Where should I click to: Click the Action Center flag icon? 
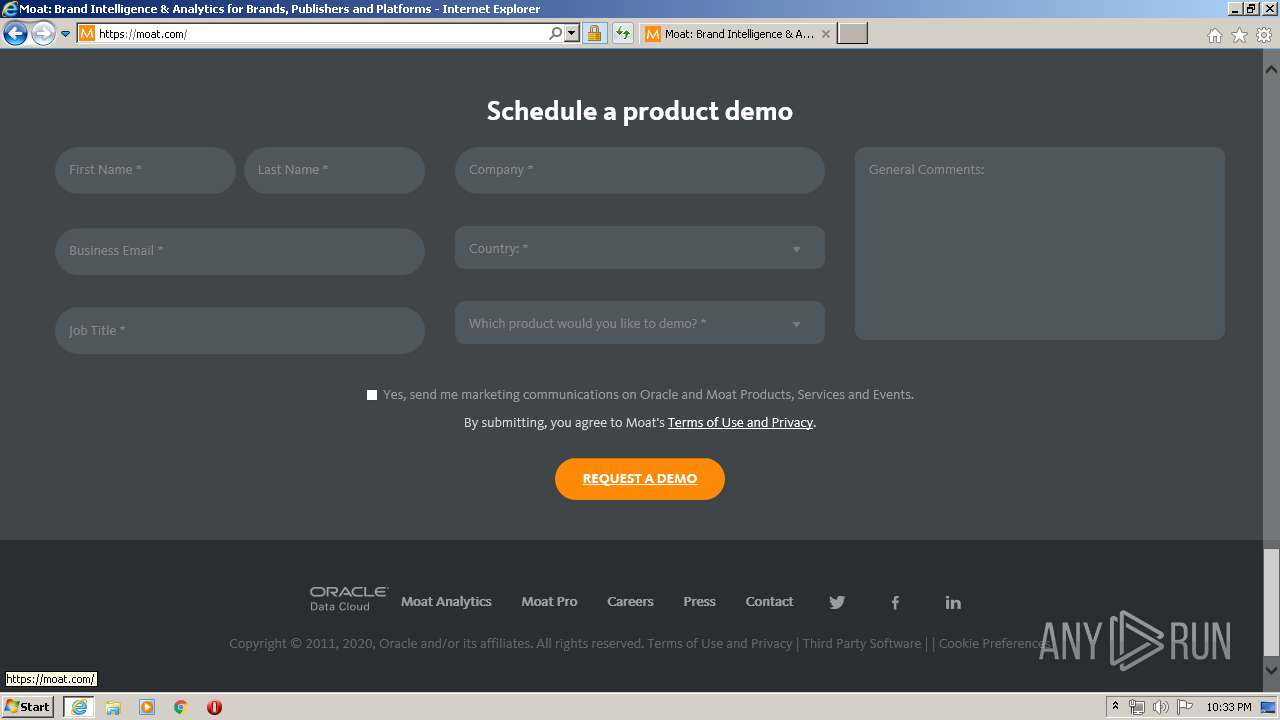coord(1185,707)
